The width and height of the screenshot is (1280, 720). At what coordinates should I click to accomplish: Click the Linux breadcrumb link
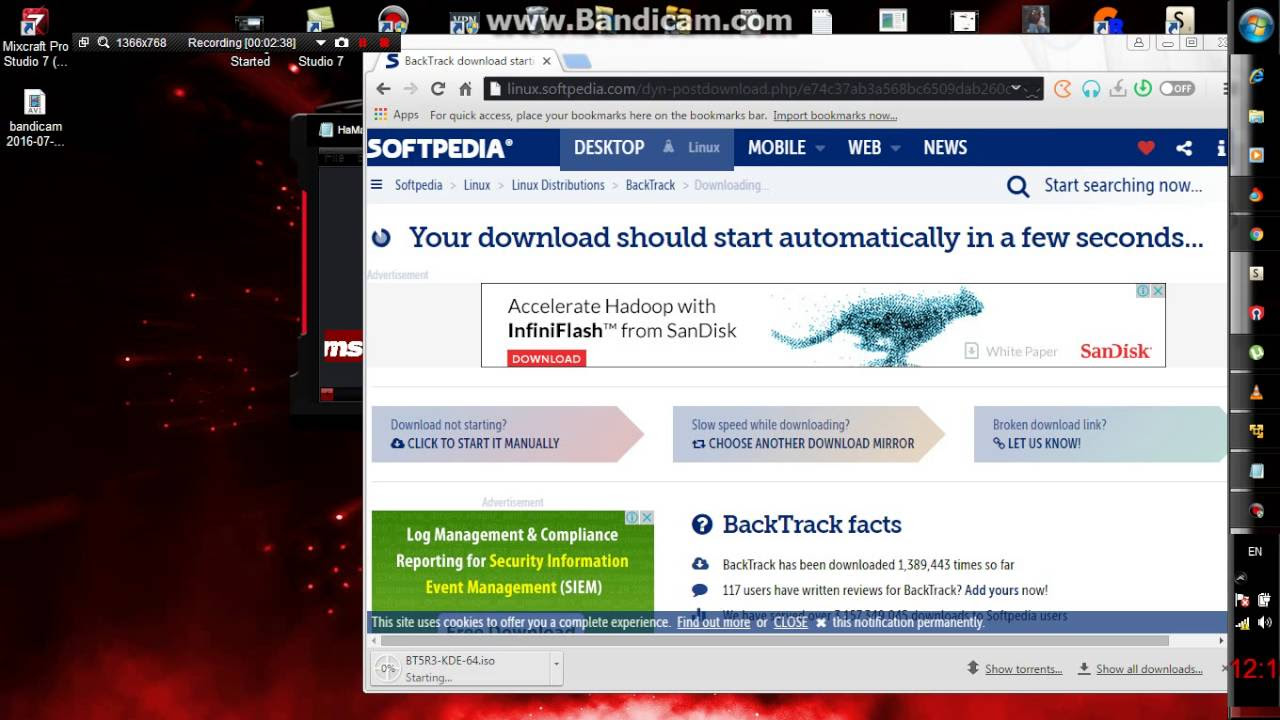477,185
